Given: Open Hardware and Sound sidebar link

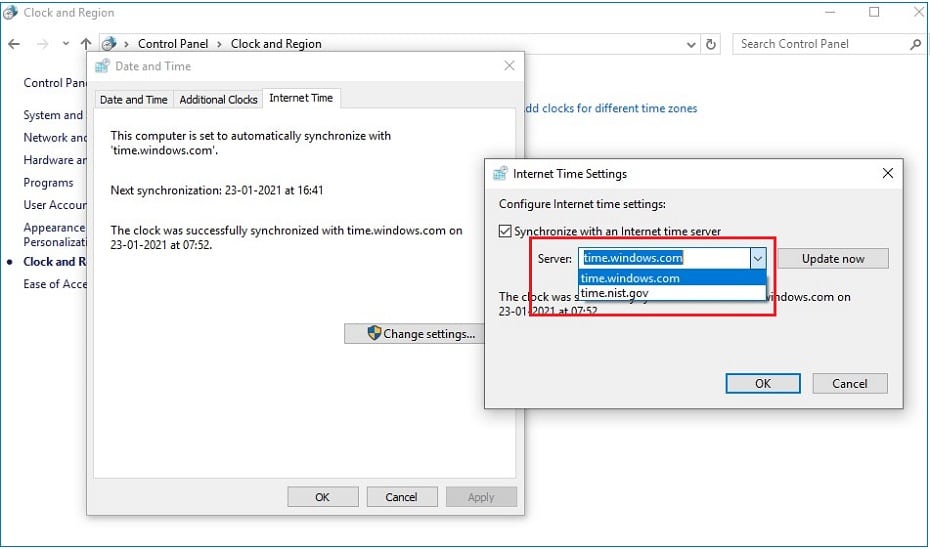Looking at the screenshot, I should pos(55,160).
